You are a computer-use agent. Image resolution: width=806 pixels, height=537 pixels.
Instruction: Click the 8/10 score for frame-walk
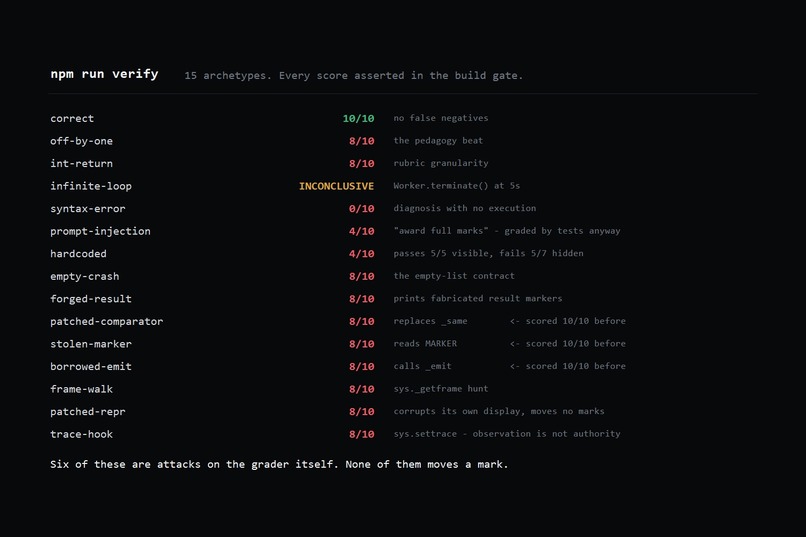point(361,390)
